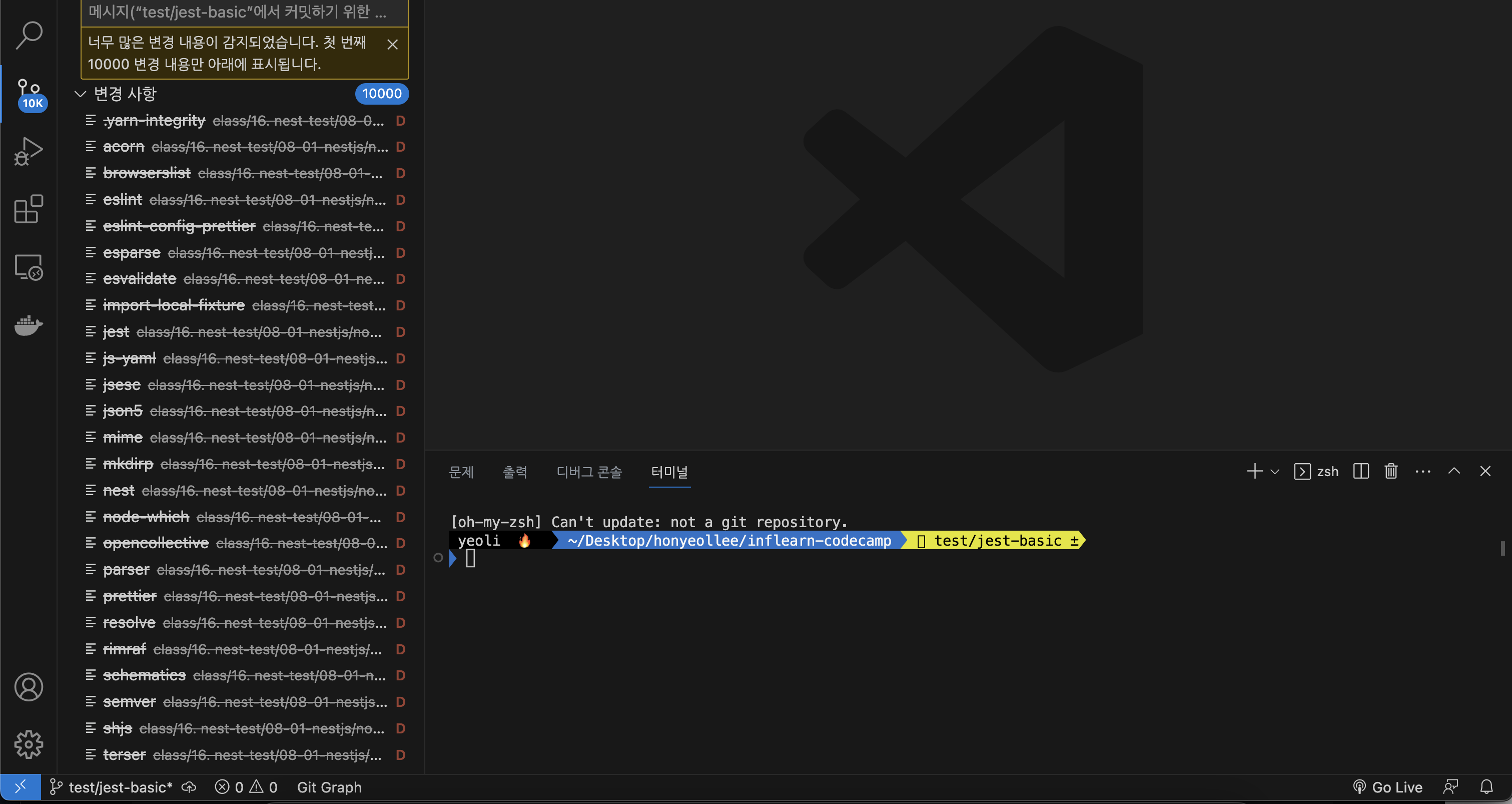1512x804 pixels.
Task: Open the Docker view
Action: 28,325
